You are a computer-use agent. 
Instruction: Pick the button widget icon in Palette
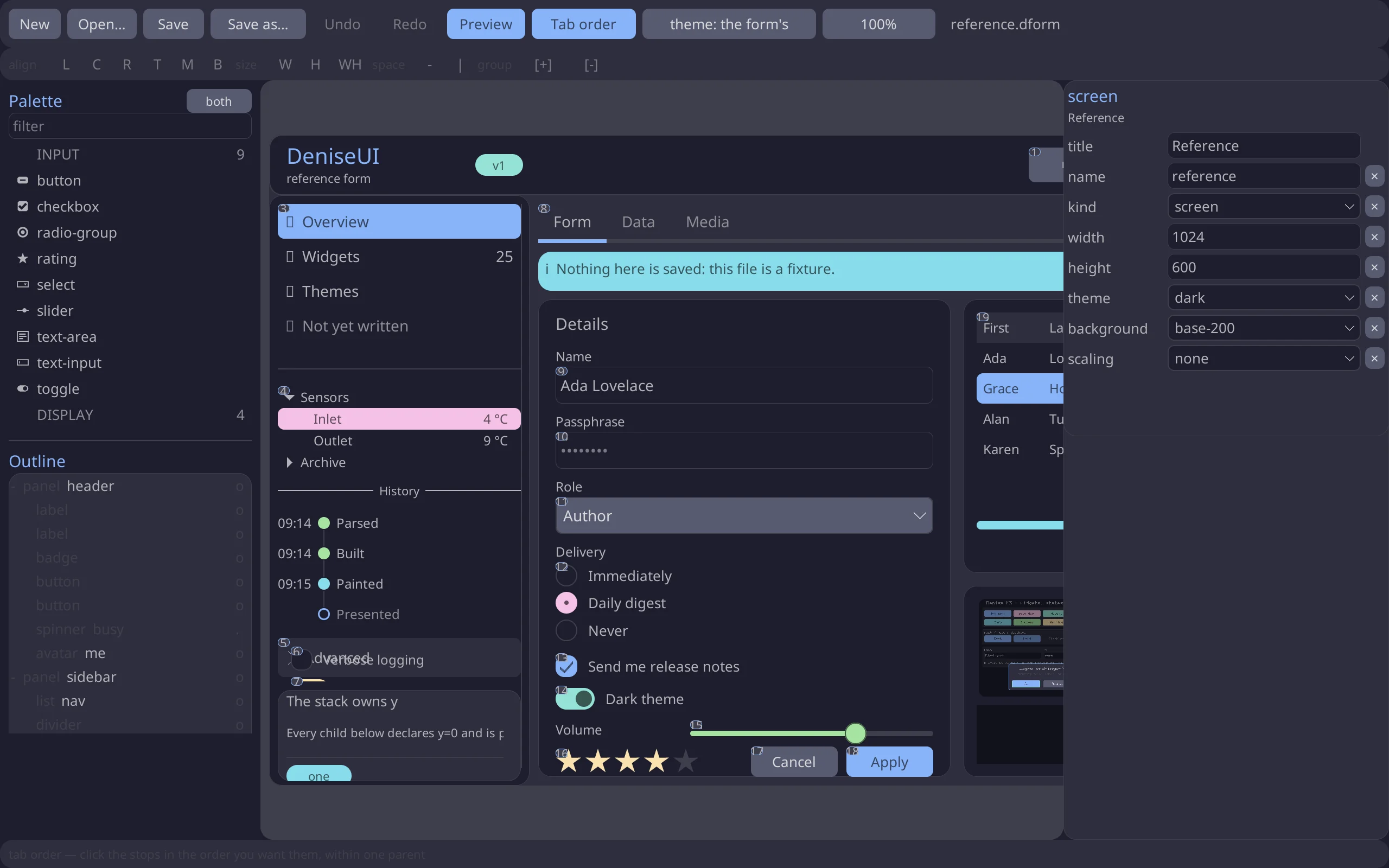point(22,180)
